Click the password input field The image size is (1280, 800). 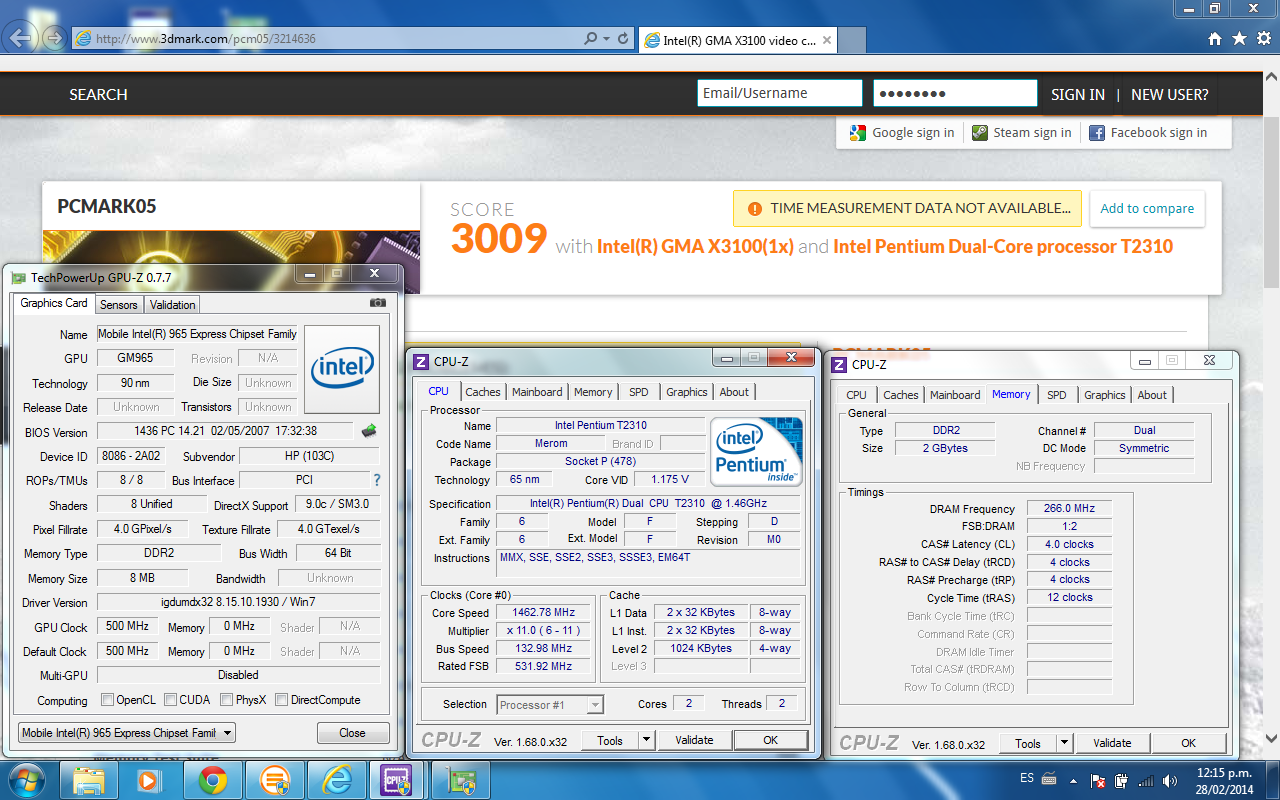point(955,93)
